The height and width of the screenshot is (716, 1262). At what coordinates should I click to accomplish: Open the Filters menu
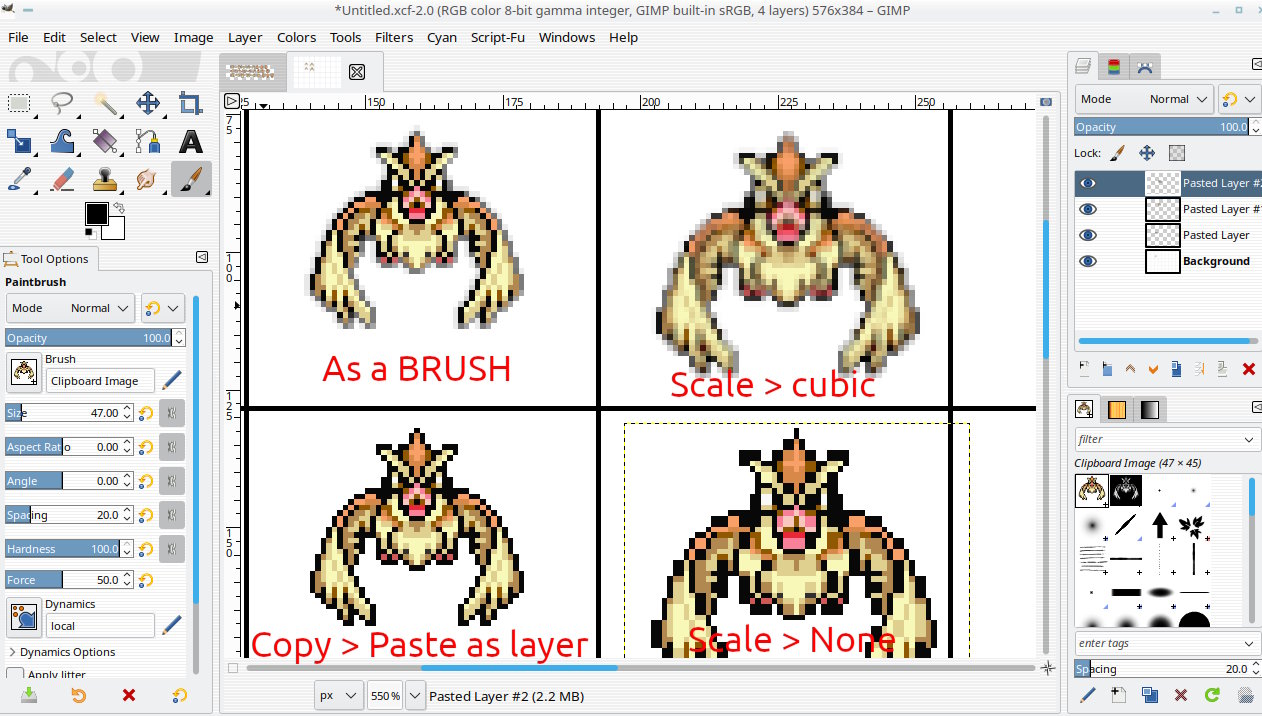click(x=394, y=37)
